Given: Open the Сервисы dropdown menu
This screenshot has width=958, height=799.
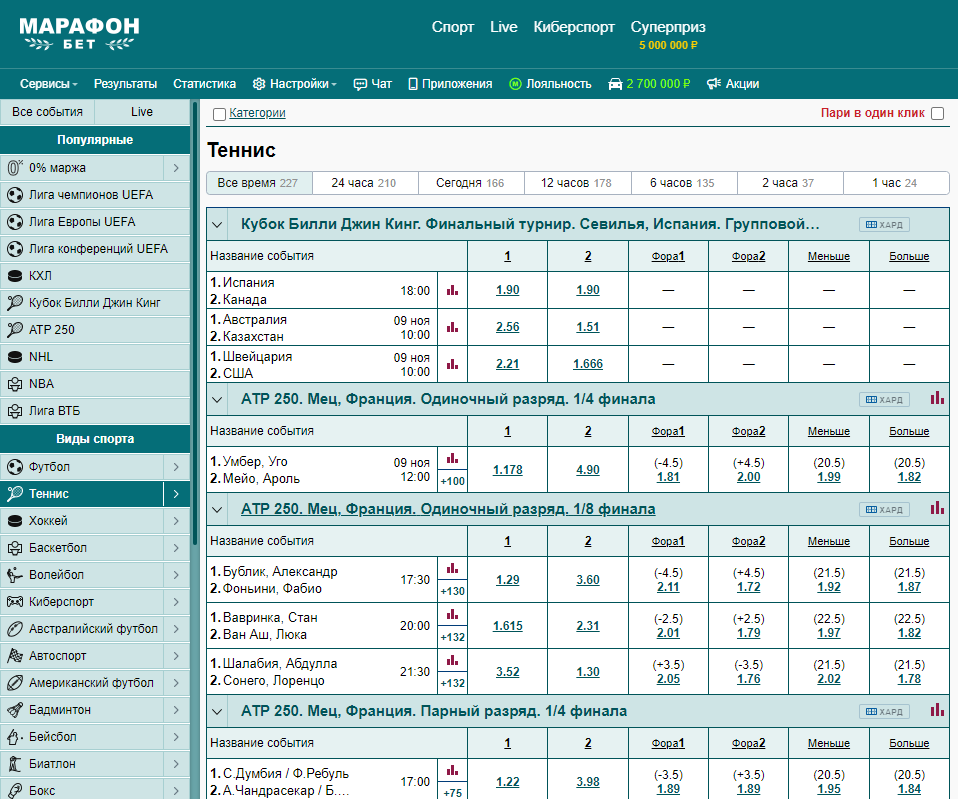Looking at the screenshot, I should [x=48, y=84].
